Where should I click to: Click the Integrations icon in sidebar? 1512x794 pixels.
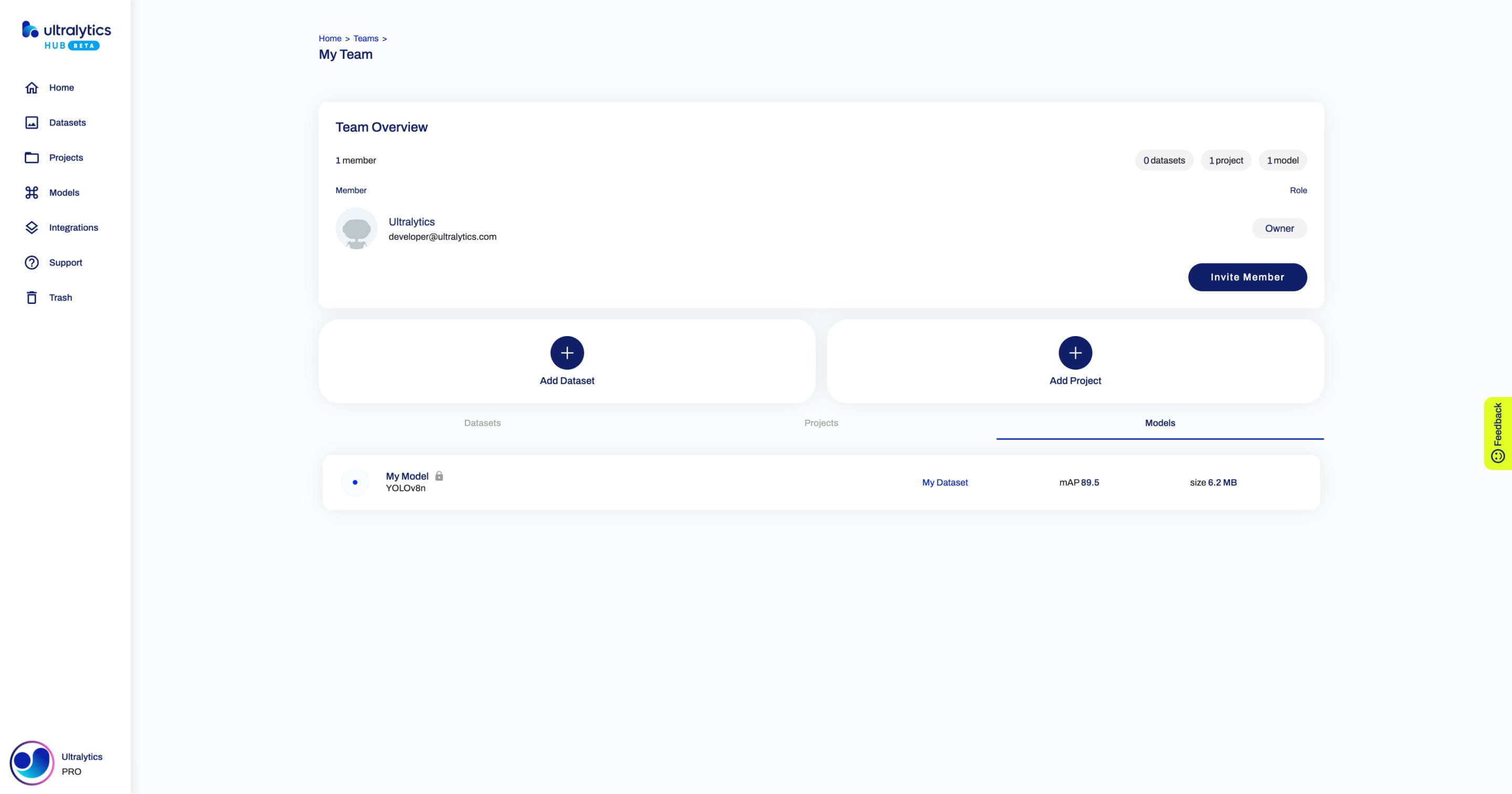32,227
